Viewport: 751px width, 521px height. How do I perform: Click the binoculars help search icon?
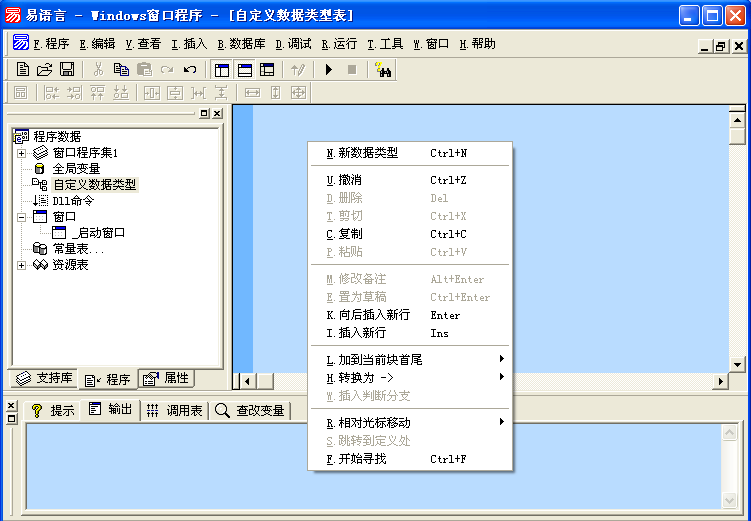pos(383,70)
